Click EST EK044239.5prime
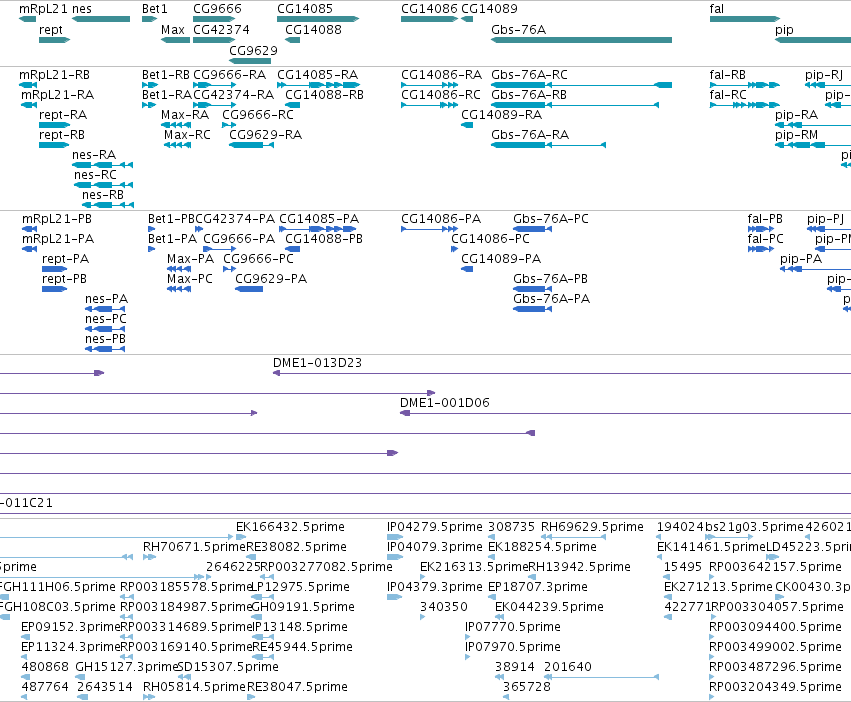Screen dimensions: 851x702 click(549, 607)
